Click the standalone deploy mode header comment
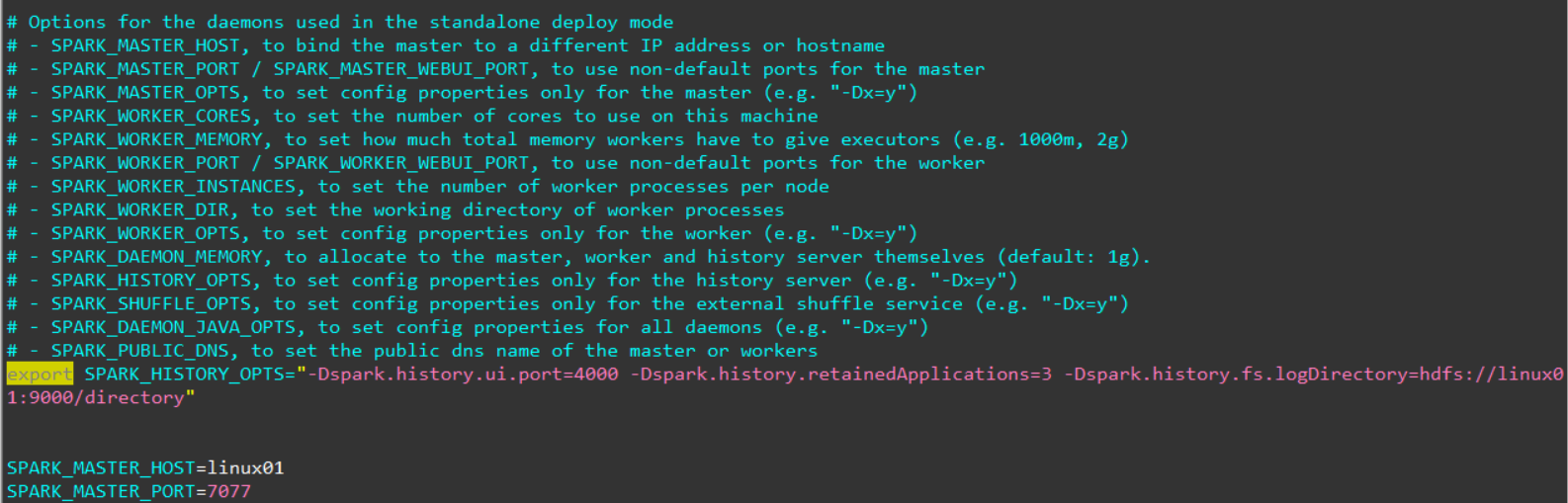Viewport: 1568px width, 503px height. tap(340, 22)
